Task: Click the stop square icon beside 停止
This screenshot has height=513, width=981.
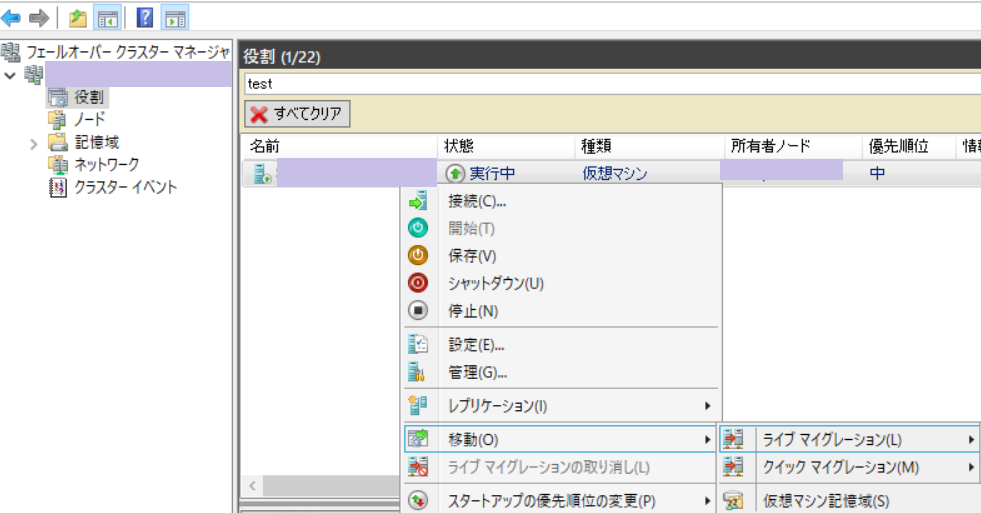Action: pyautogui.click(x=418, y=310)
